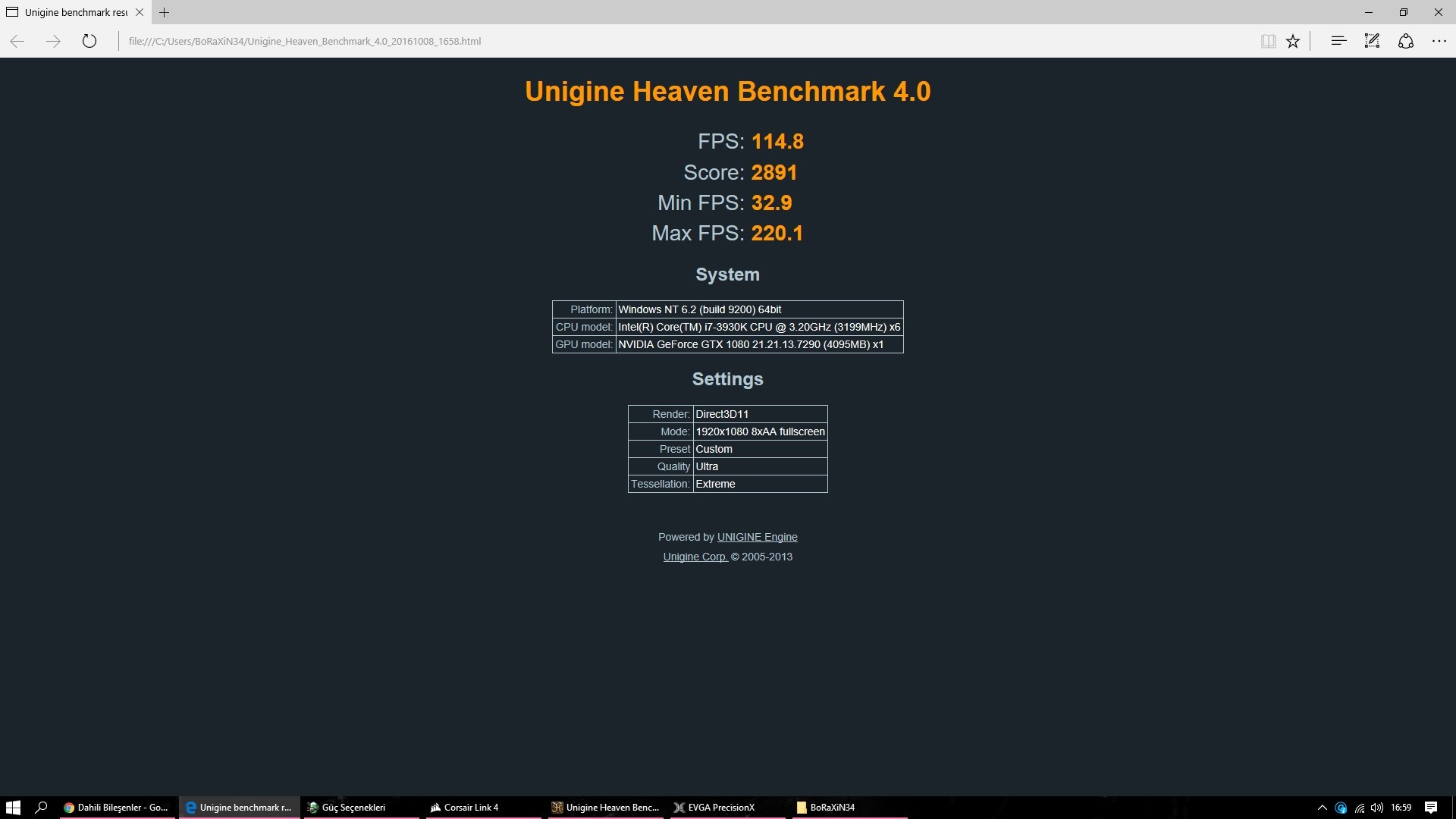Click the Max FPS value 220.1
Viewport: 1456px width, 819px height.
click(x=777, y=234)
